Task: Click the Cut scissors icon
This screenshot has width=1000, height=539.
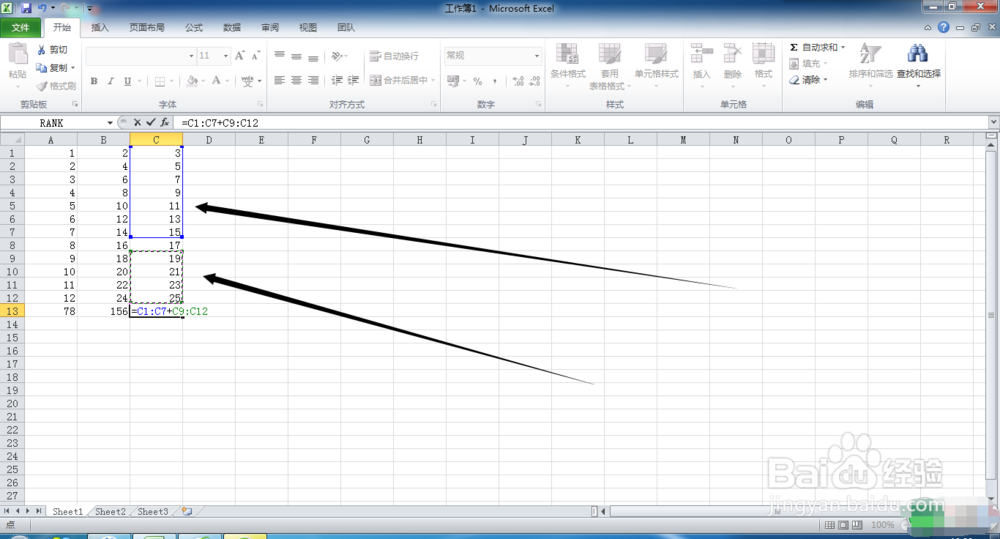Action: click(x=41, y=50)
